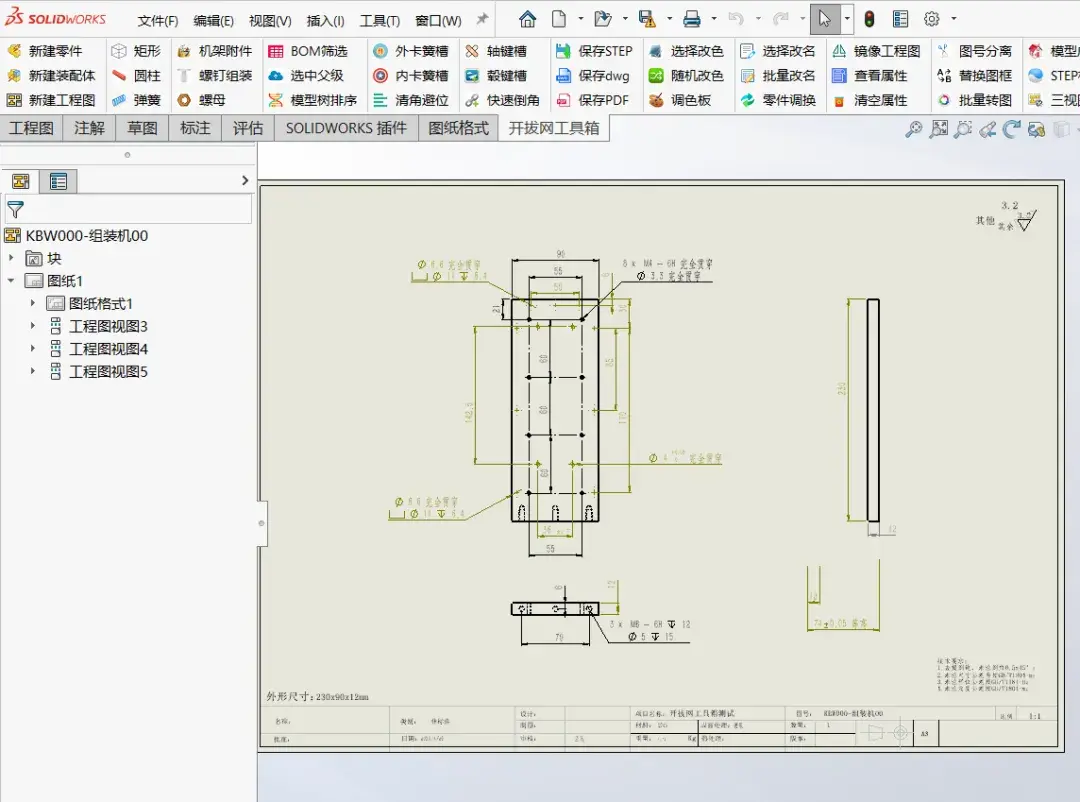This screenshot has height=802, width=1080.
Task: Open the File Properties list icon
Action: coord(900,19)
